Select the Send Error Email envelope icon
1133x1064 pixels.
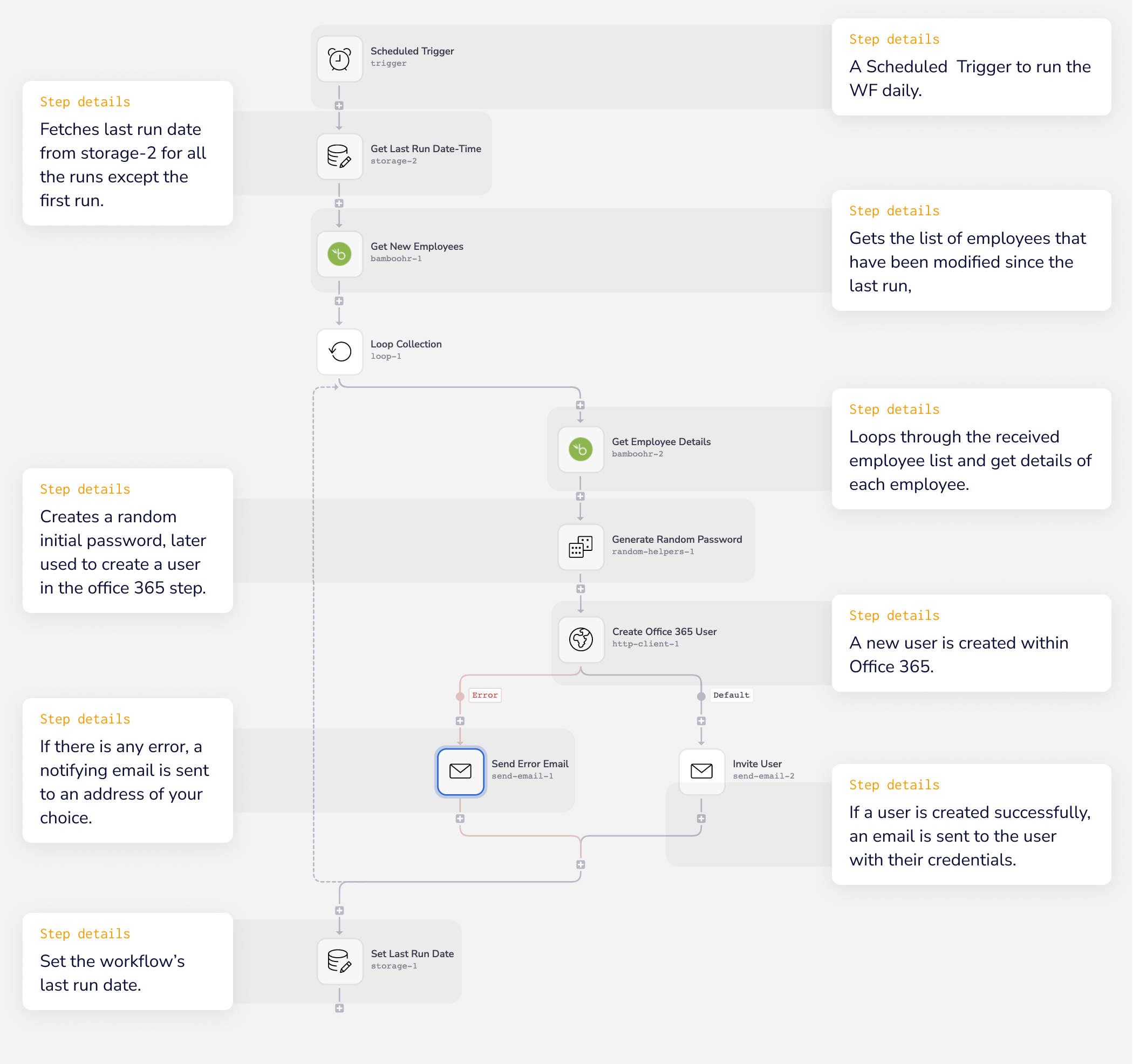pyautogui.click(x=460, y=771)
